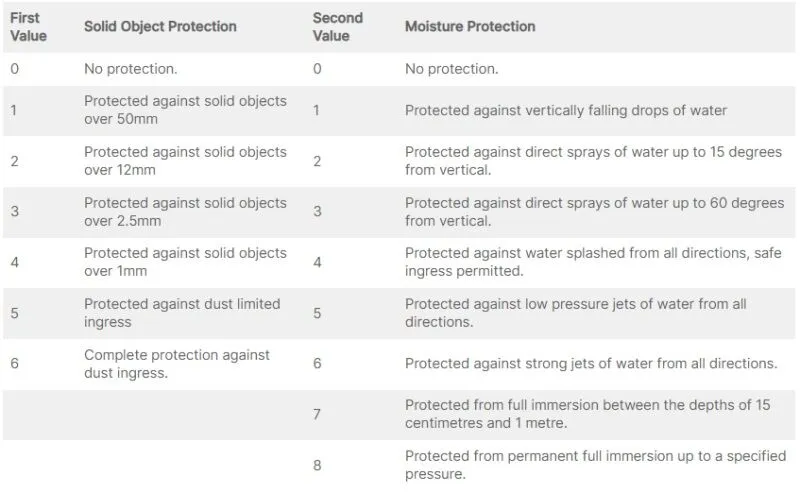The width and height of the screenshot is (800, 492).
Task: Select the "full immersion between the depths" cell
Action: pyautogui.click(x=588, y=414)
